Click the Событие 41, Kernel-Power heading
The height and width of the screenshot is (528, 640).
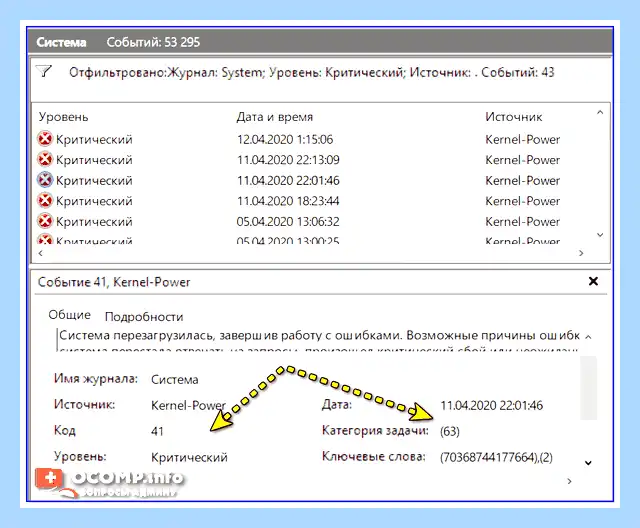click(x=114, y=282)
